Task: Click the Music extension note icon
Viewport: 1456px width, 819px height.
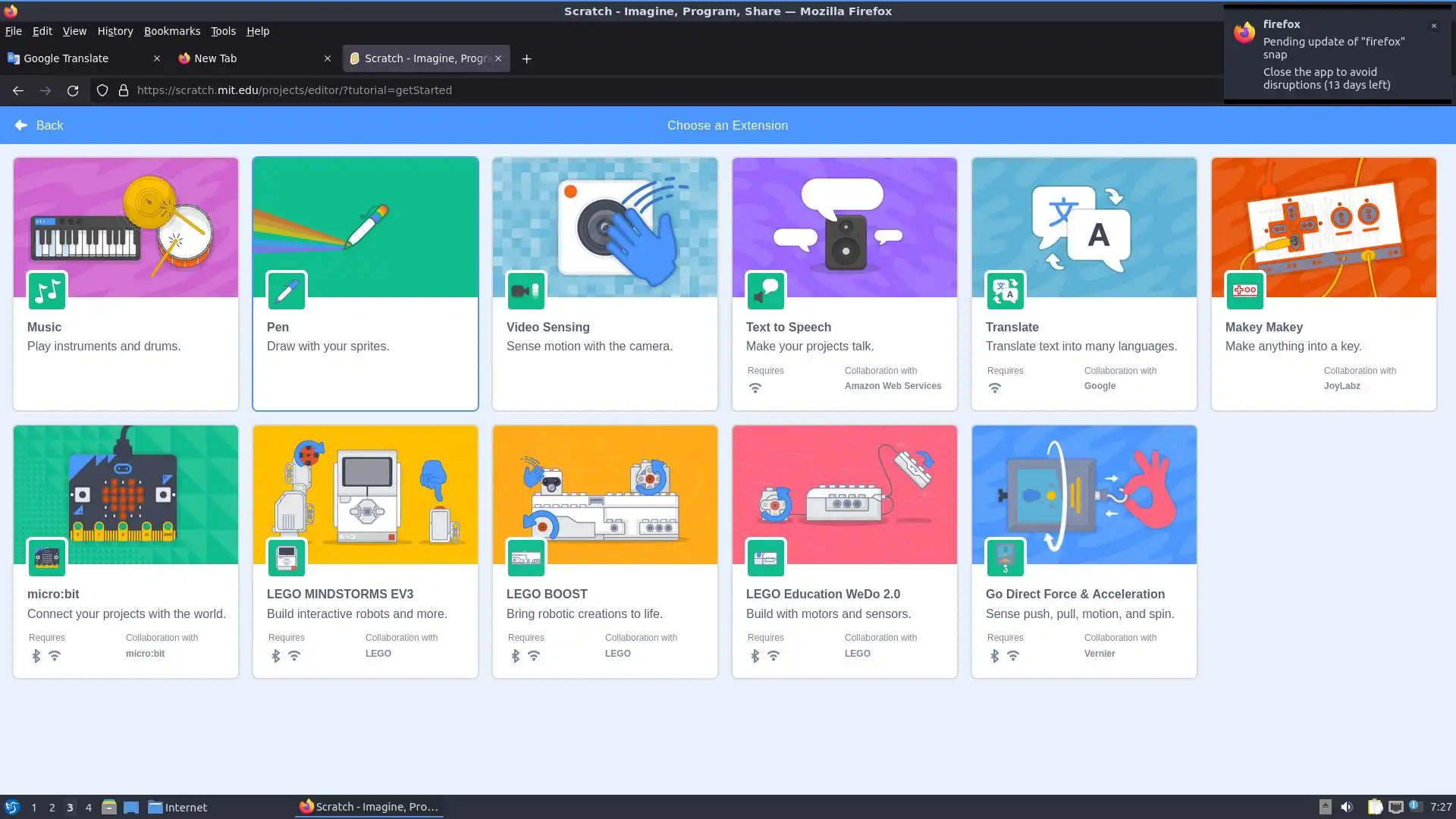Action: [x=47, y=291]
